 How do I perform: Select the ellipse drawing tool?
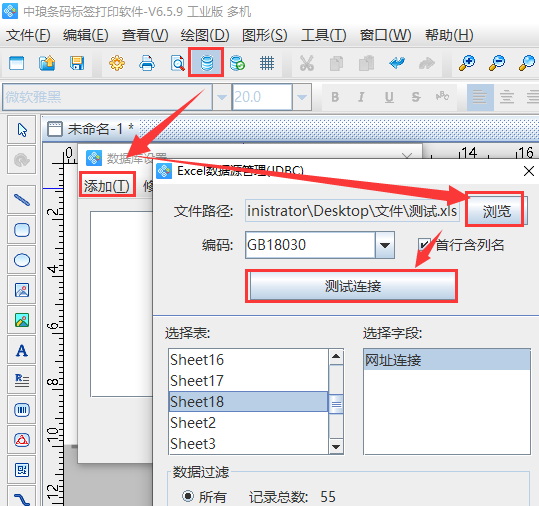pos(22,260)
